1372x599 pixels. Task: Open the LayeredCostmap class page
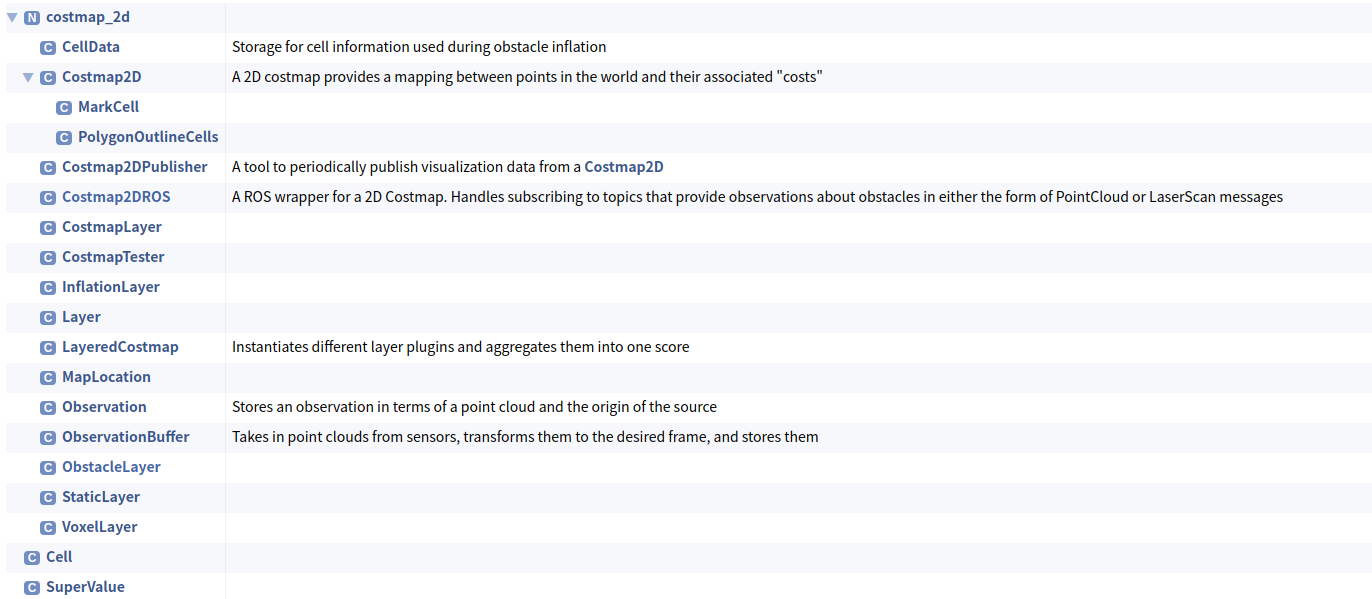[x=120, y=346]
